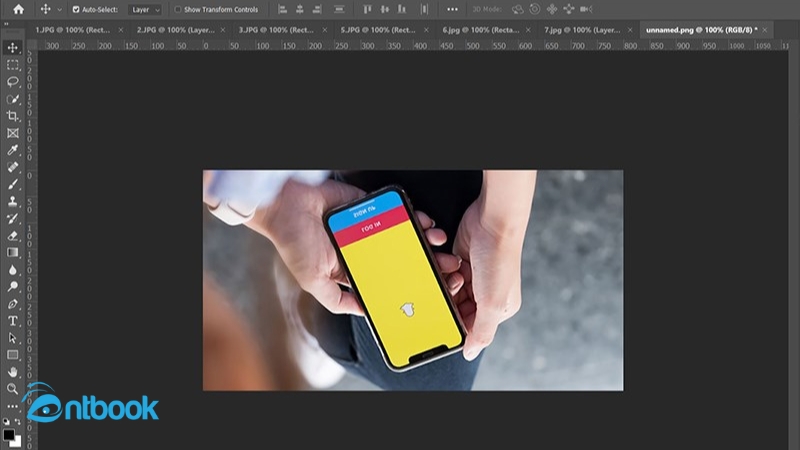800x450 pixels.
Task: Select the Gradient tool
Action: 13,253
